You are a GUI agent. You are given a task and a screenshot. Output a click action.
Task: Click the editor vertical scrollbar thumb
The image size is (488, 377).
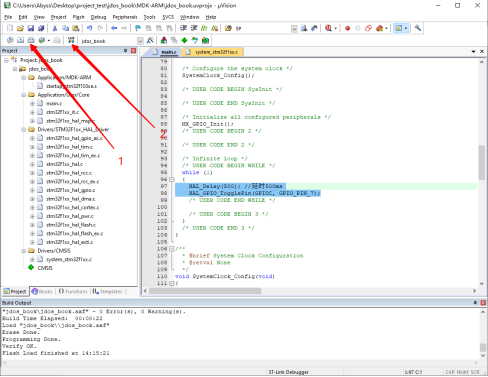pos(481,162)
